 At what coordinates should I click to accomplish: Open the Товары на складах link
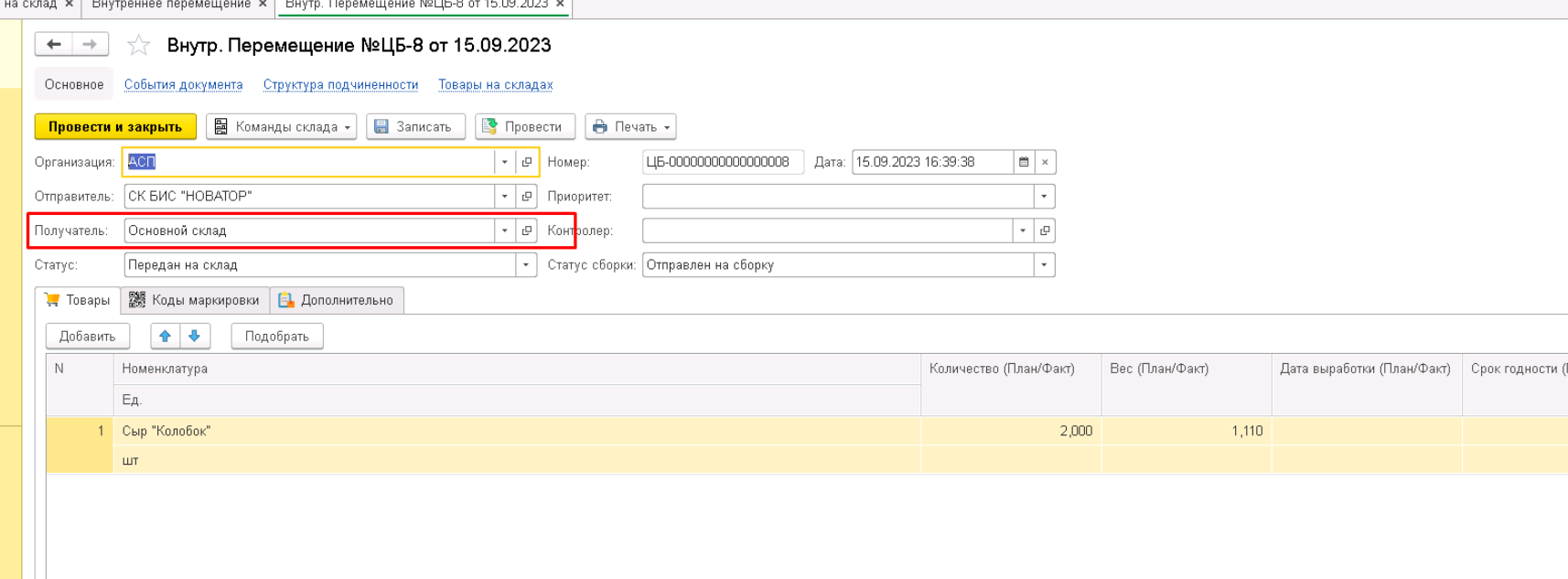[x=495, y=84]
